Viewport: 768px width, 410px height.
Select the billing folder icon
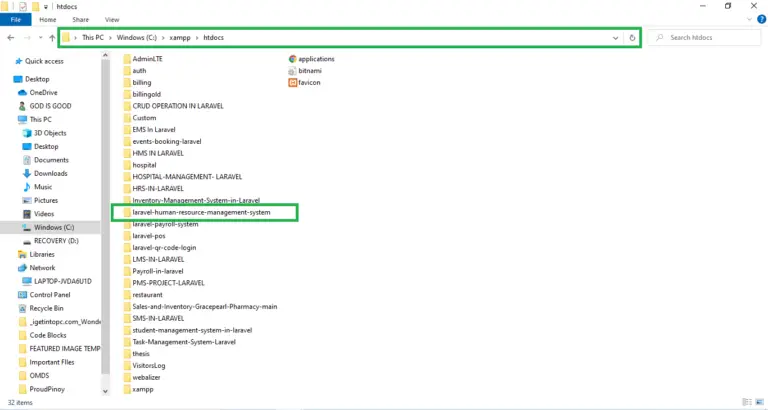[127, 82]
